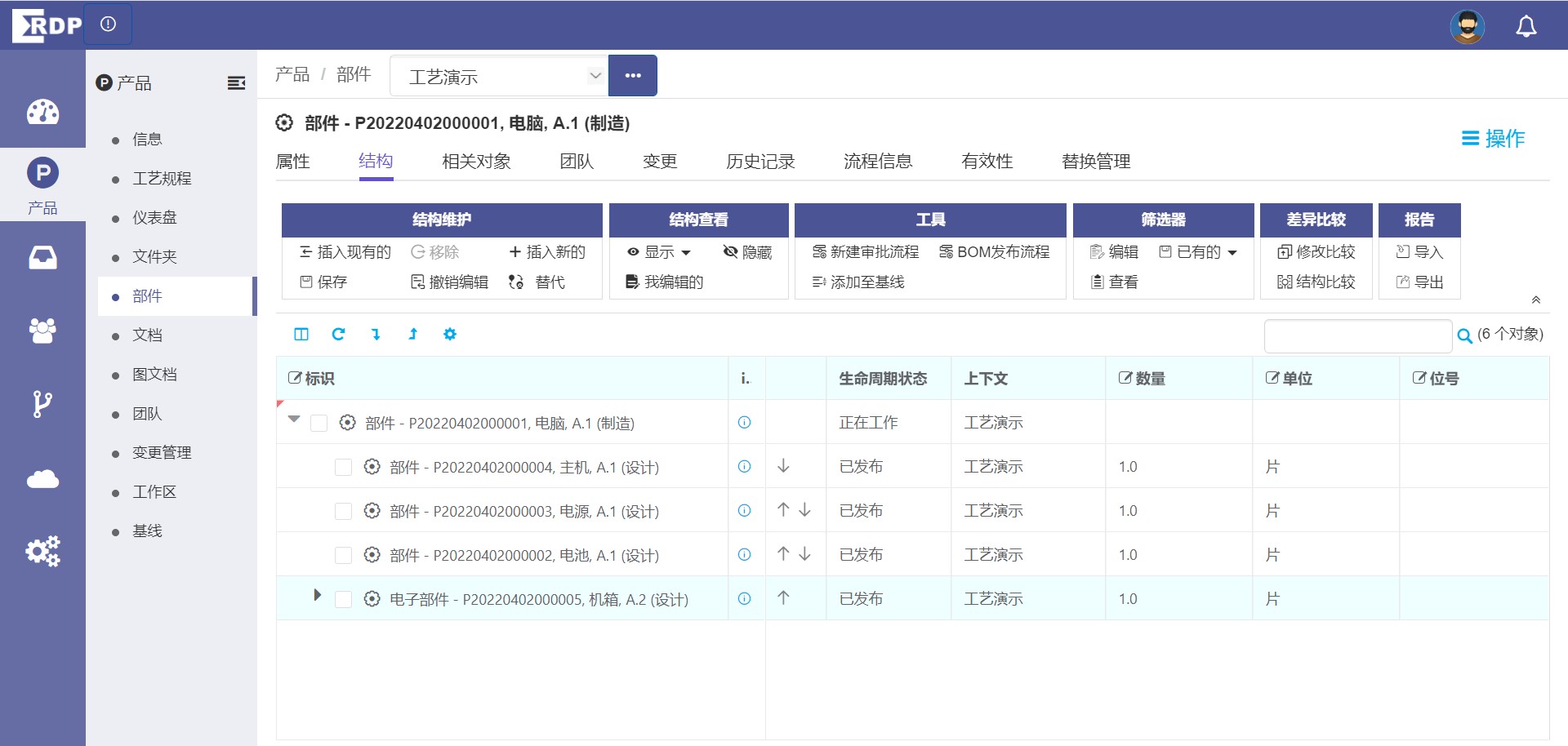
Task: 勾选电脑根节点行的复选框
Action: click(x=318, y=423)
